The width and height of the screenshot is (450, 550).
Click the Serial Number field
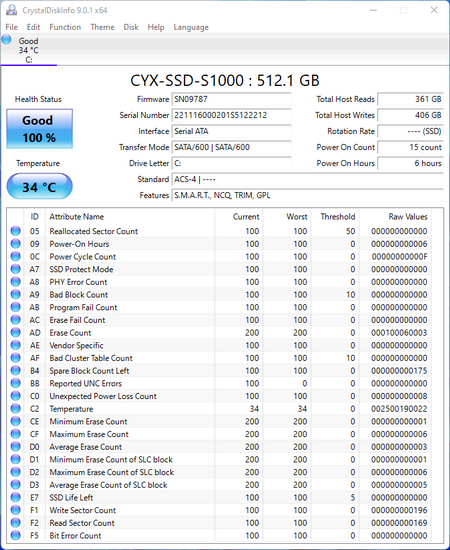pyautogui.click(x=231, y=115)
